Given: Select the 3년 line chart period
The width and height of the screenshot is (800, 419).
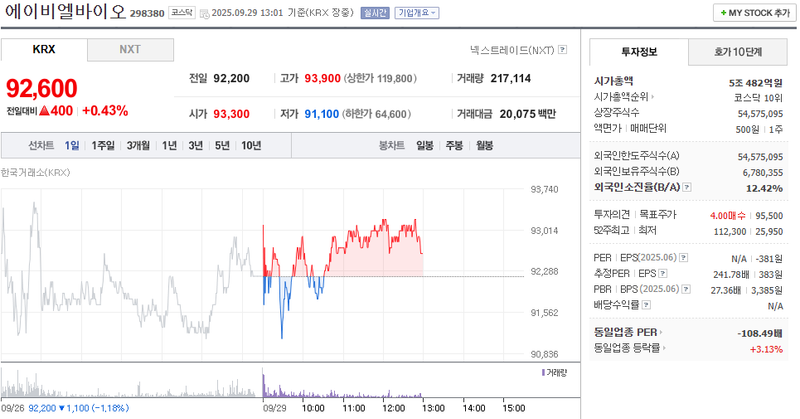Looking at the screenshot, I should click(x=196, y=146).
